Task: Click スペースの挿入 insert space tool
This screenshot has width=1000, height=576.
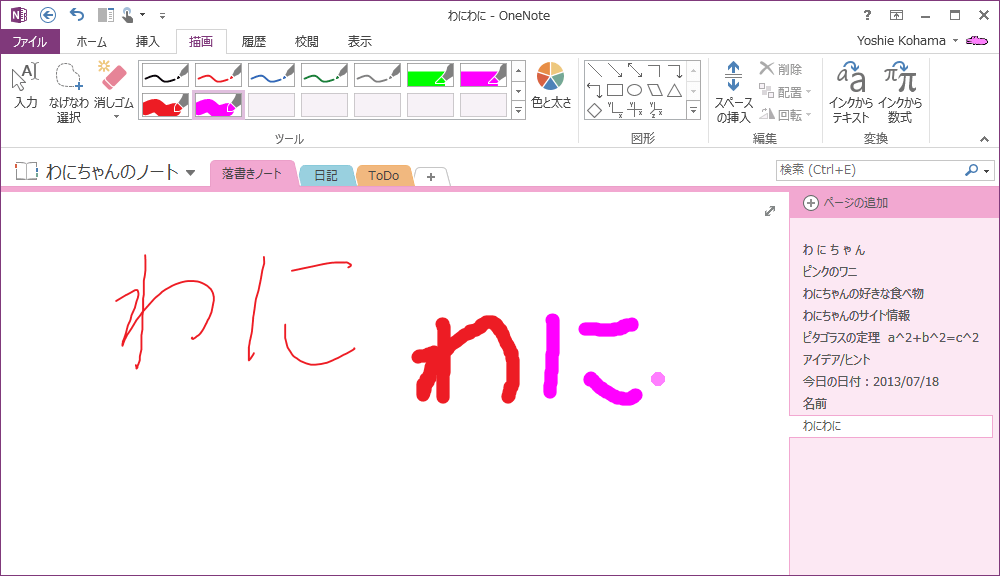Action: point(733,92)
